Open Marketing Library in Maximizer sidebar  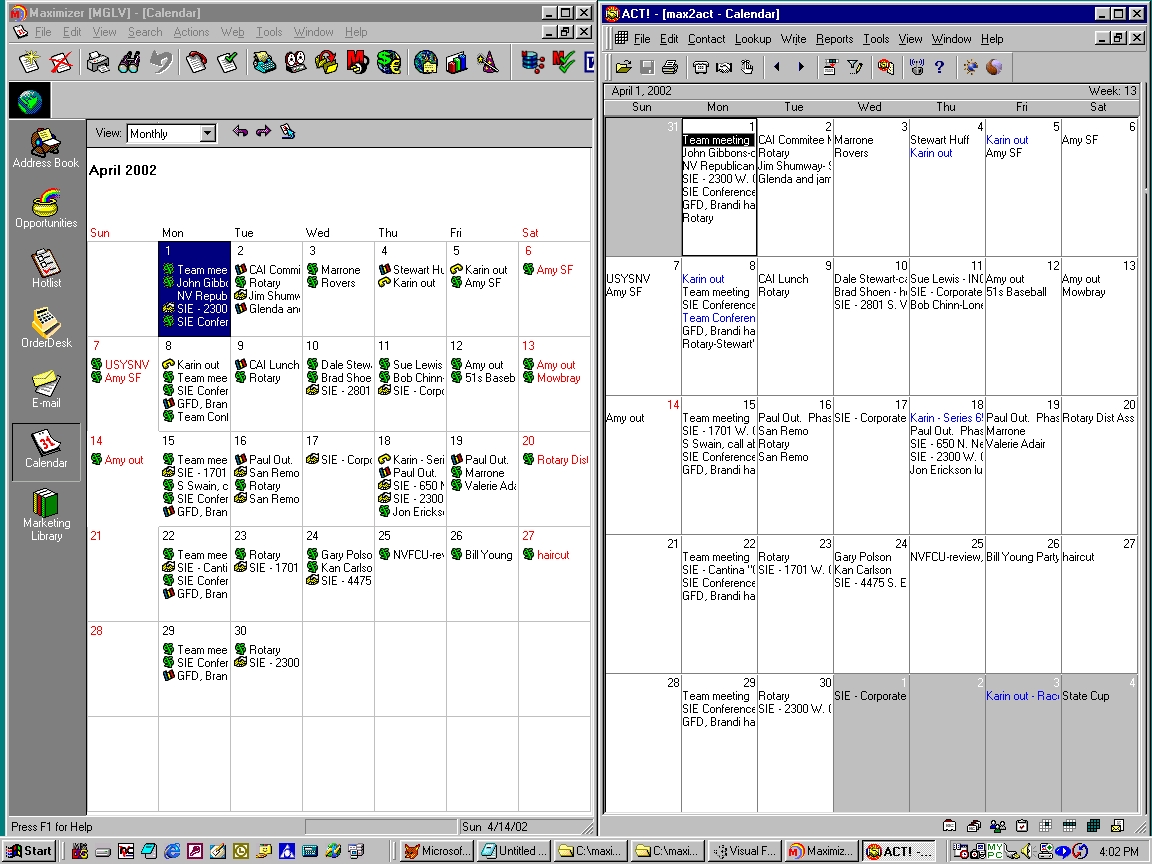coord(46,516)
